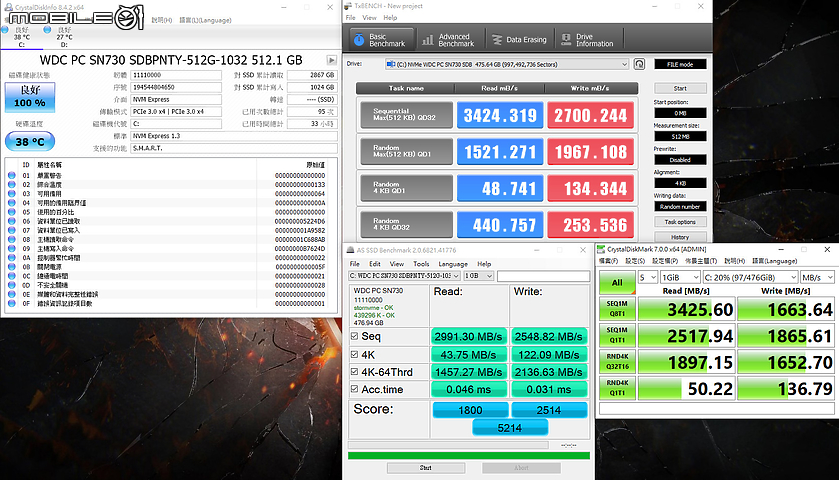
Task: Open TxBENCH Writing data Random number selector
Action: 680,207
